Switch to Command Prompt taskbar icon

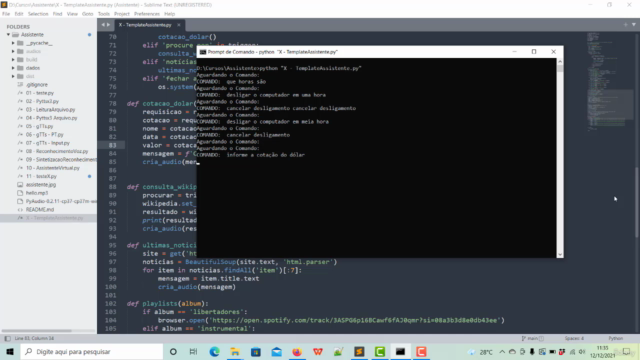(x=400, y=351)
